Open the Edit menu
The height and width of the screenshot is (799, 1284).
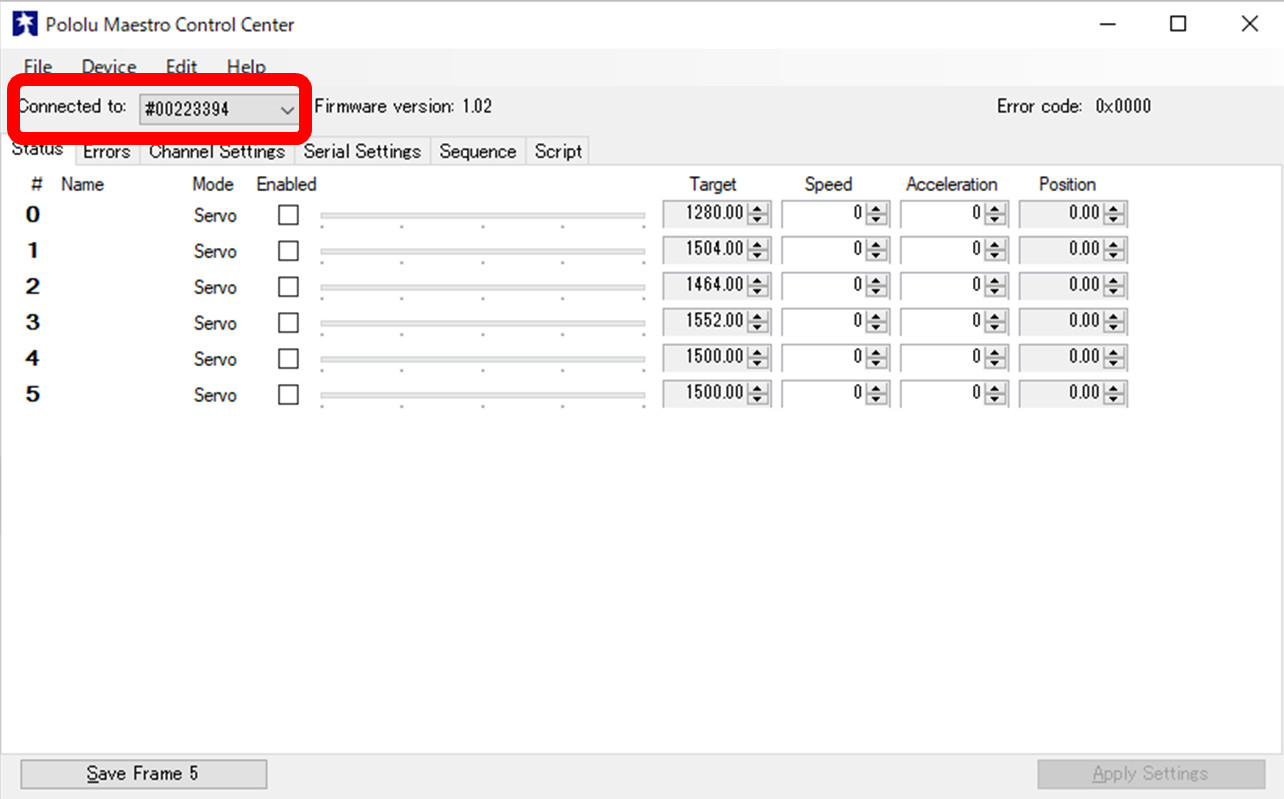tap(181, 67)
